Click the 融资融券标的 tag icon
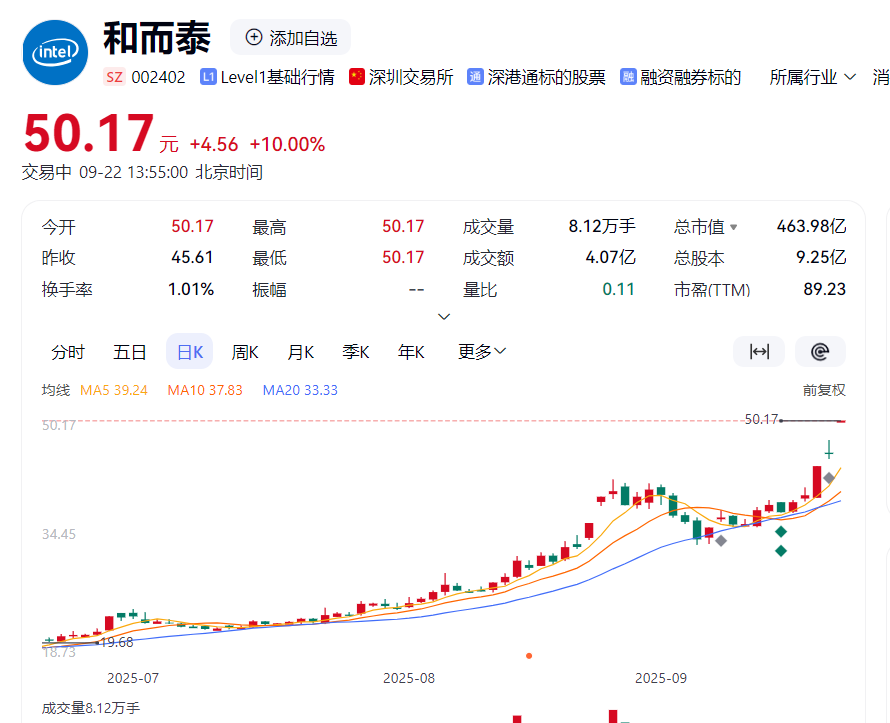 [x=628, y=77]
